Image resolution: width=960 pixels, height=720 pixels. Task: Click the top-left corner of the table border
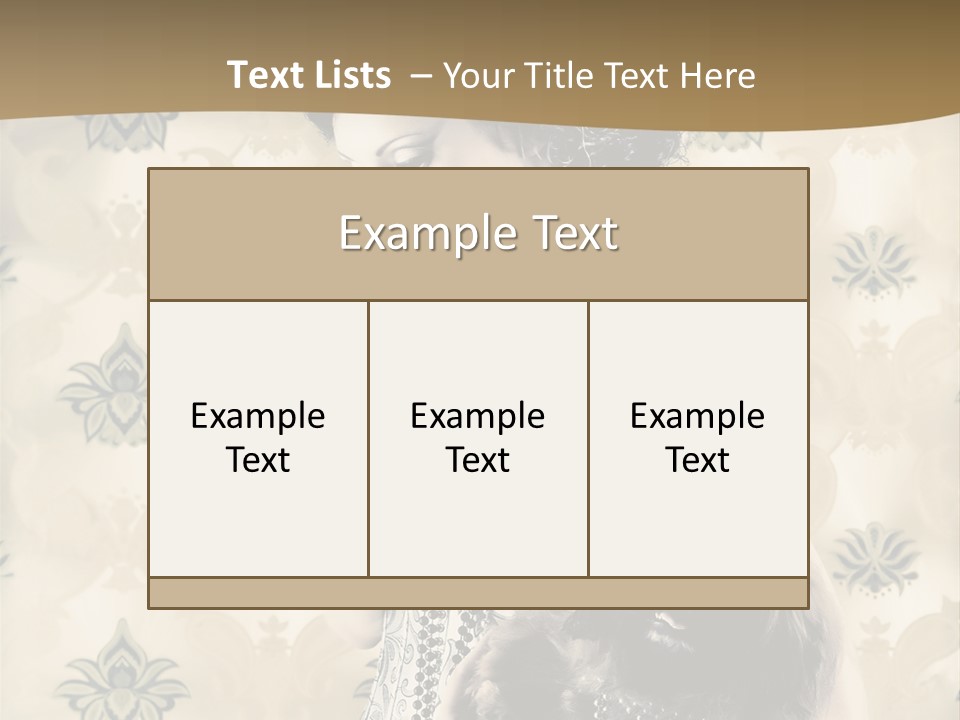tap(149, 169)
